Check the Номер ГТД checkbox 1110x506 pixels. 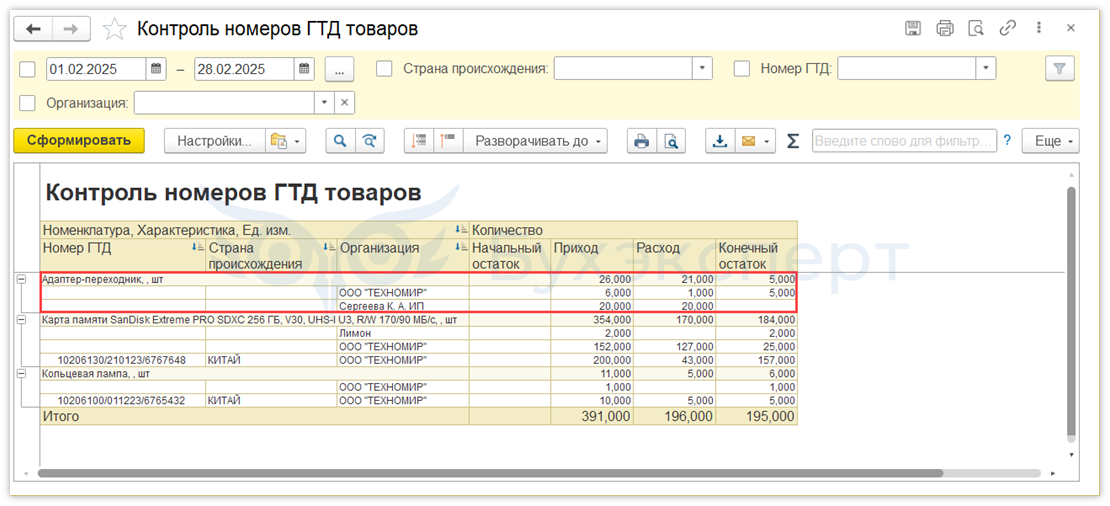click(742, 69)
